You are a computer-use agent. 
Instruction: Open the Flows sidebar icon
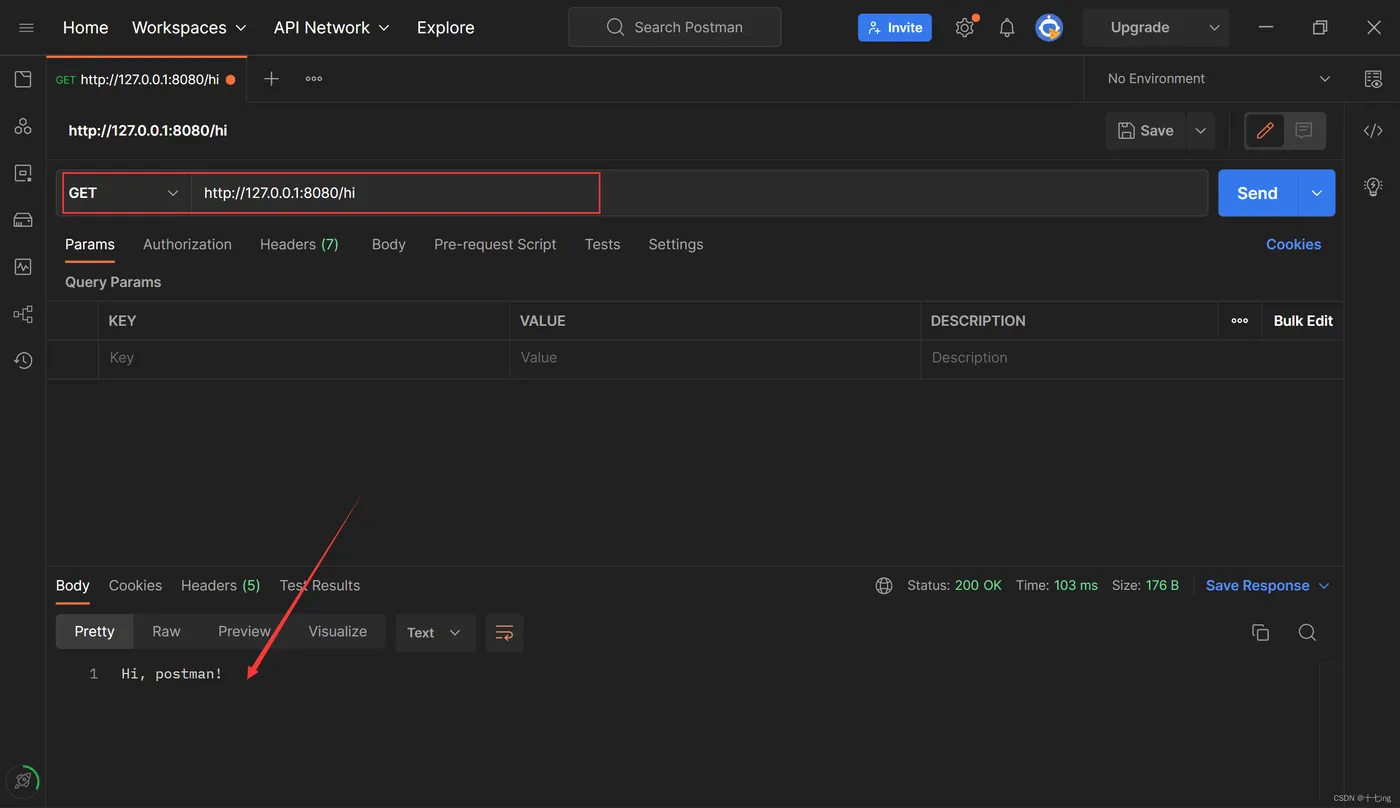[23, 314]
